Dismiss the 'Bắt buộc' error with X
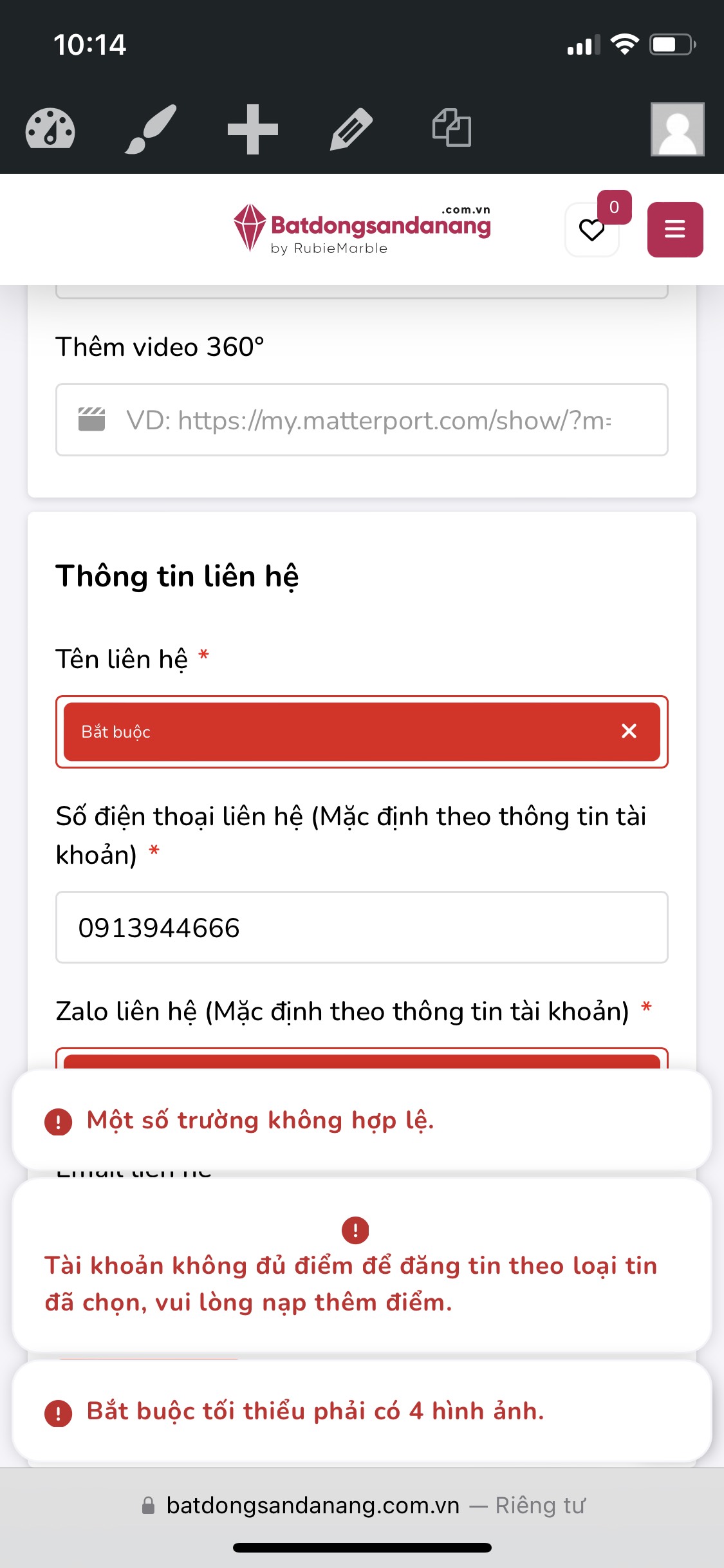The height and width of the screenshot is (1568, 724). [629, 731]
